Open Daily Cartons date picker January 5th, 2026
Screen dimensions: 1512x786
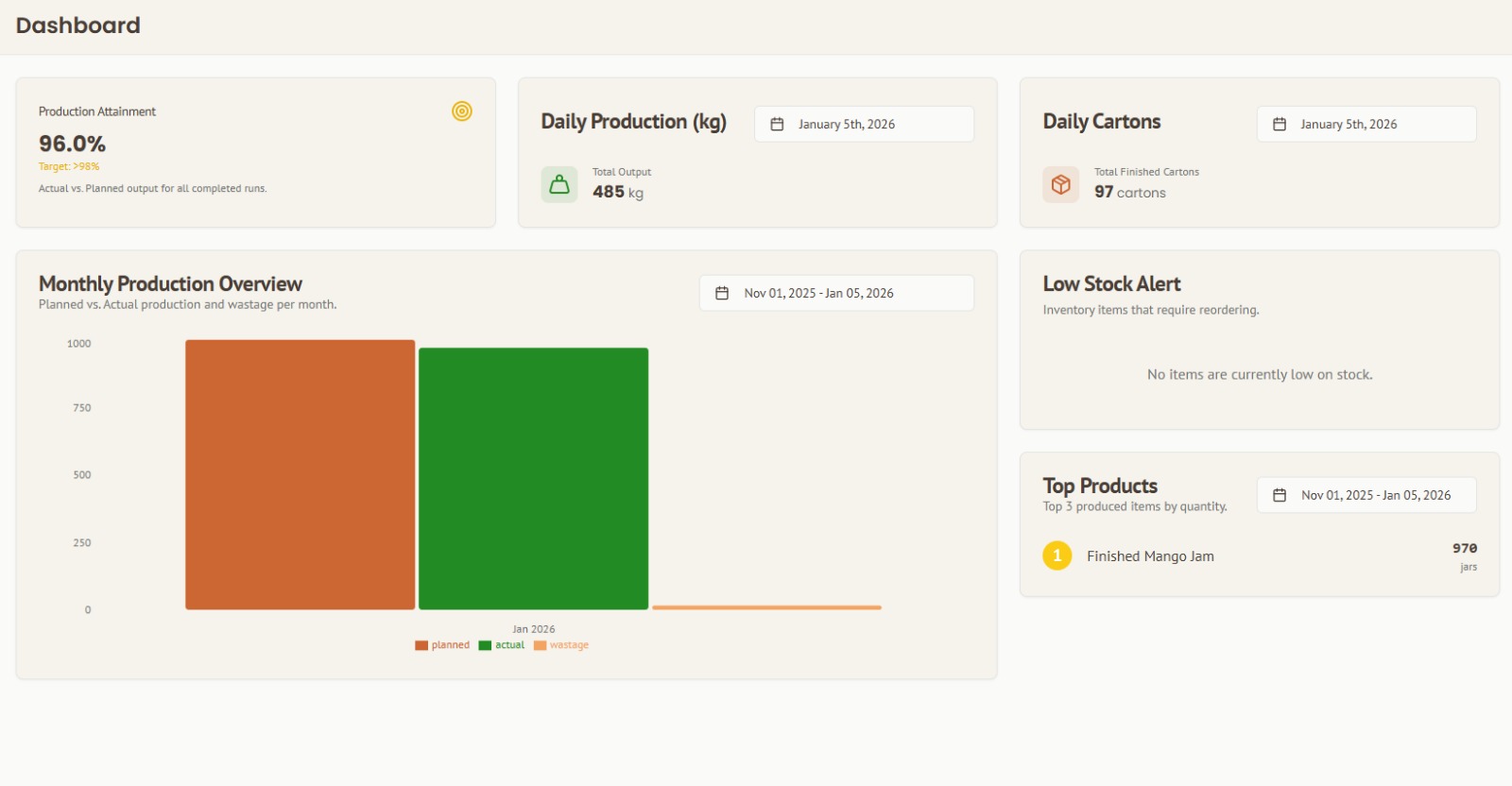(x=1366, y=125)
